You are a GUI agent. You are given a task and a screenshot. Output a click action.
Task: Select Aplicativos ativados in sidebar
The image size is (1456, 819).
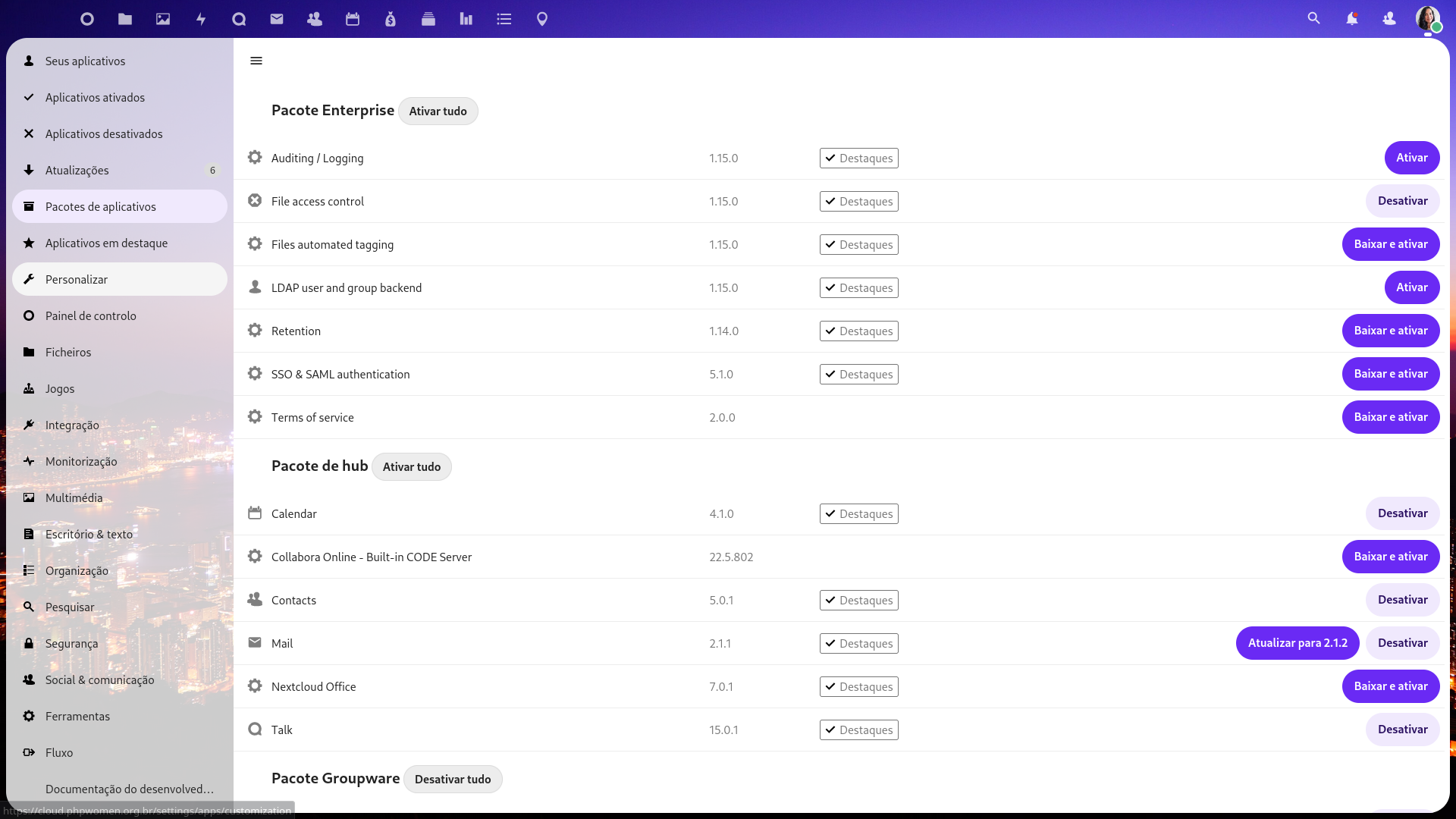95,98
